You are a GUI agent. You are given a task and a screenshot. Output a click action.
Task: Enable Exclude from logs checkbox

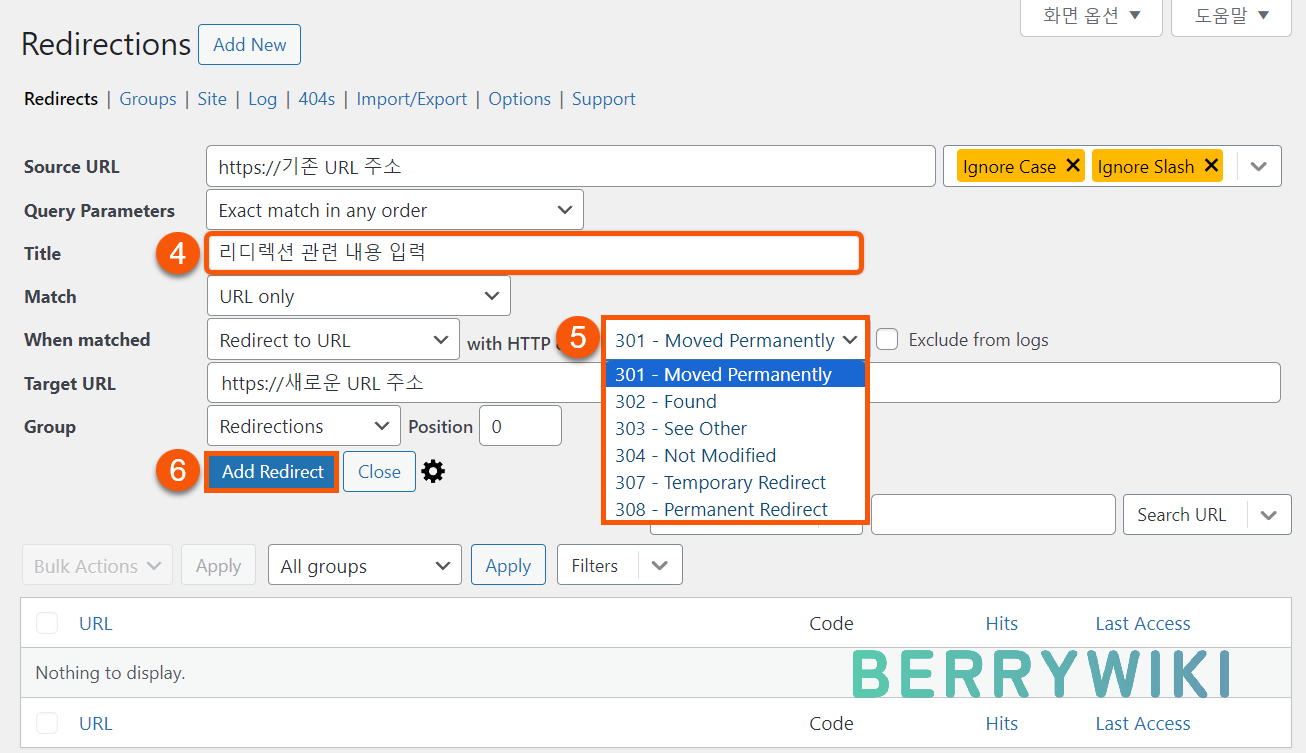(887, 339)
